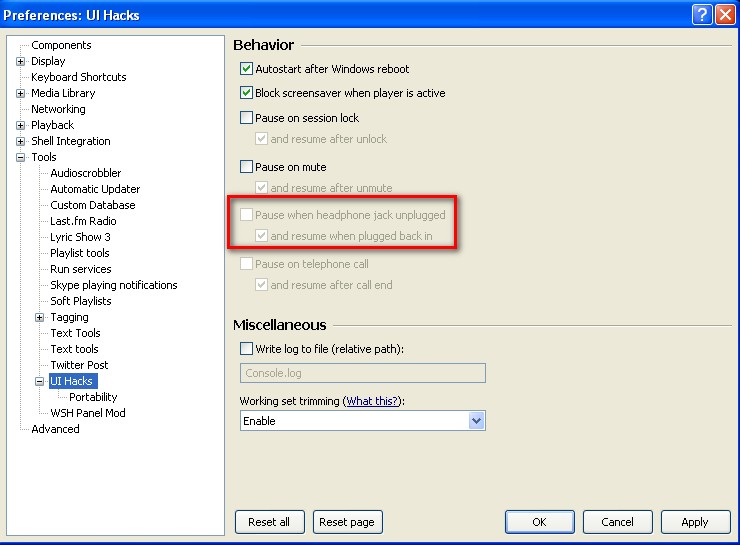Open Advanced preferences page
This screenshot has height=545, width=740.
click(55, 429)
